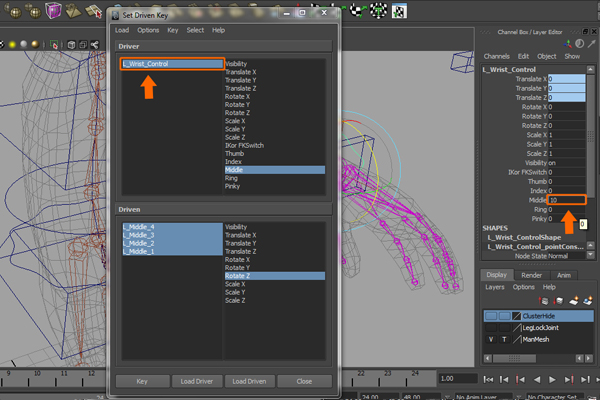
Task: Open the Channels menu in Channel Box
Action: (x=496, y=56)
